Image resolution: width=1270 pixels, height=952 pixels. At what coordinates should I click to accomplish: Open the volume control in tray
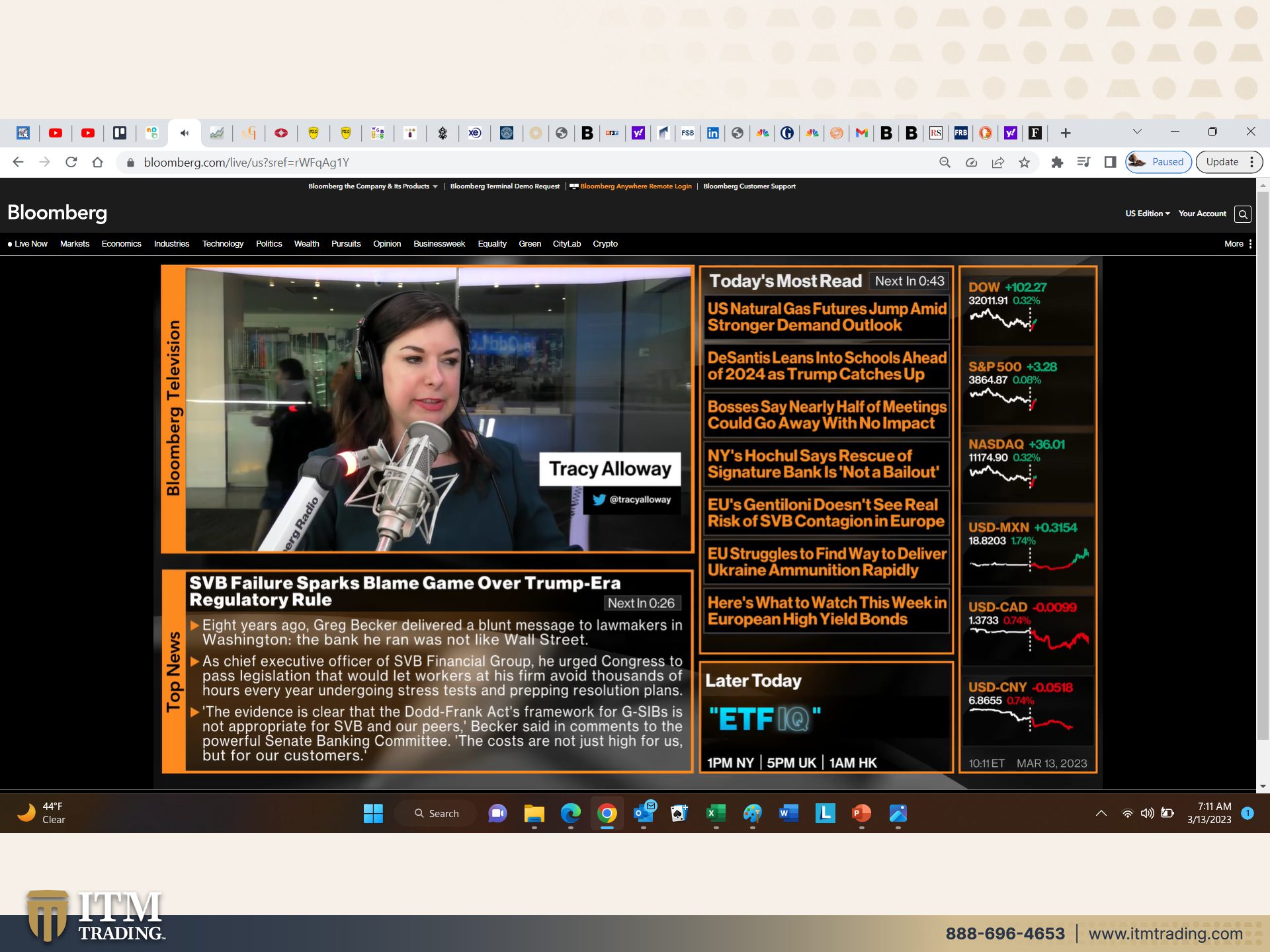coord(1147,813)
